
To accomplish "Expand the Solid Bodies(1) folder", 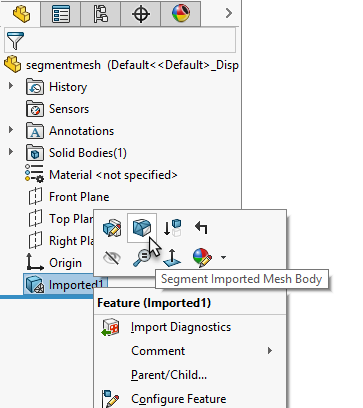I will [x=11, y=152].
